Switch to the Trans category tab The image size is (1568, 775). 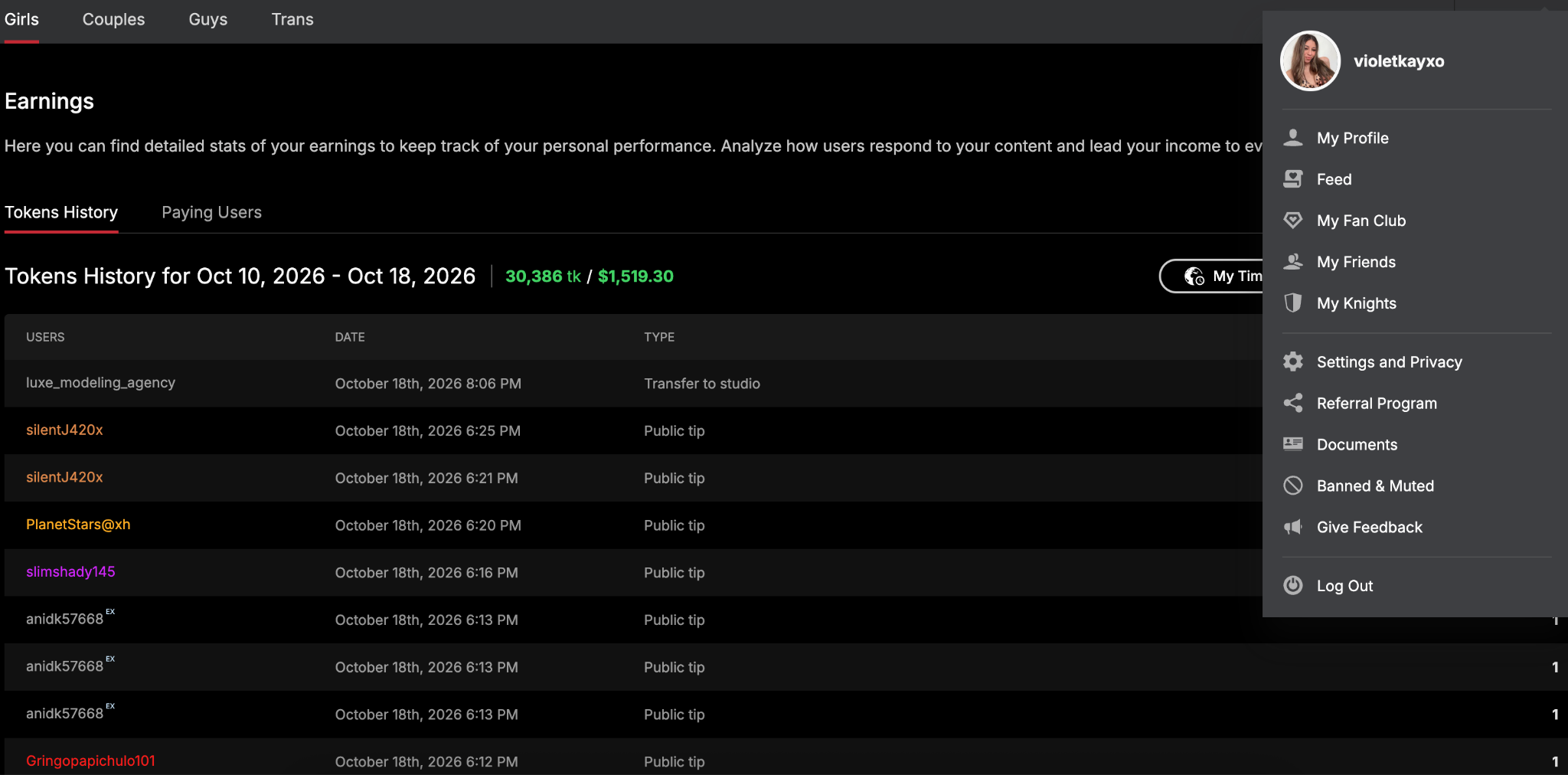point(292,20)
